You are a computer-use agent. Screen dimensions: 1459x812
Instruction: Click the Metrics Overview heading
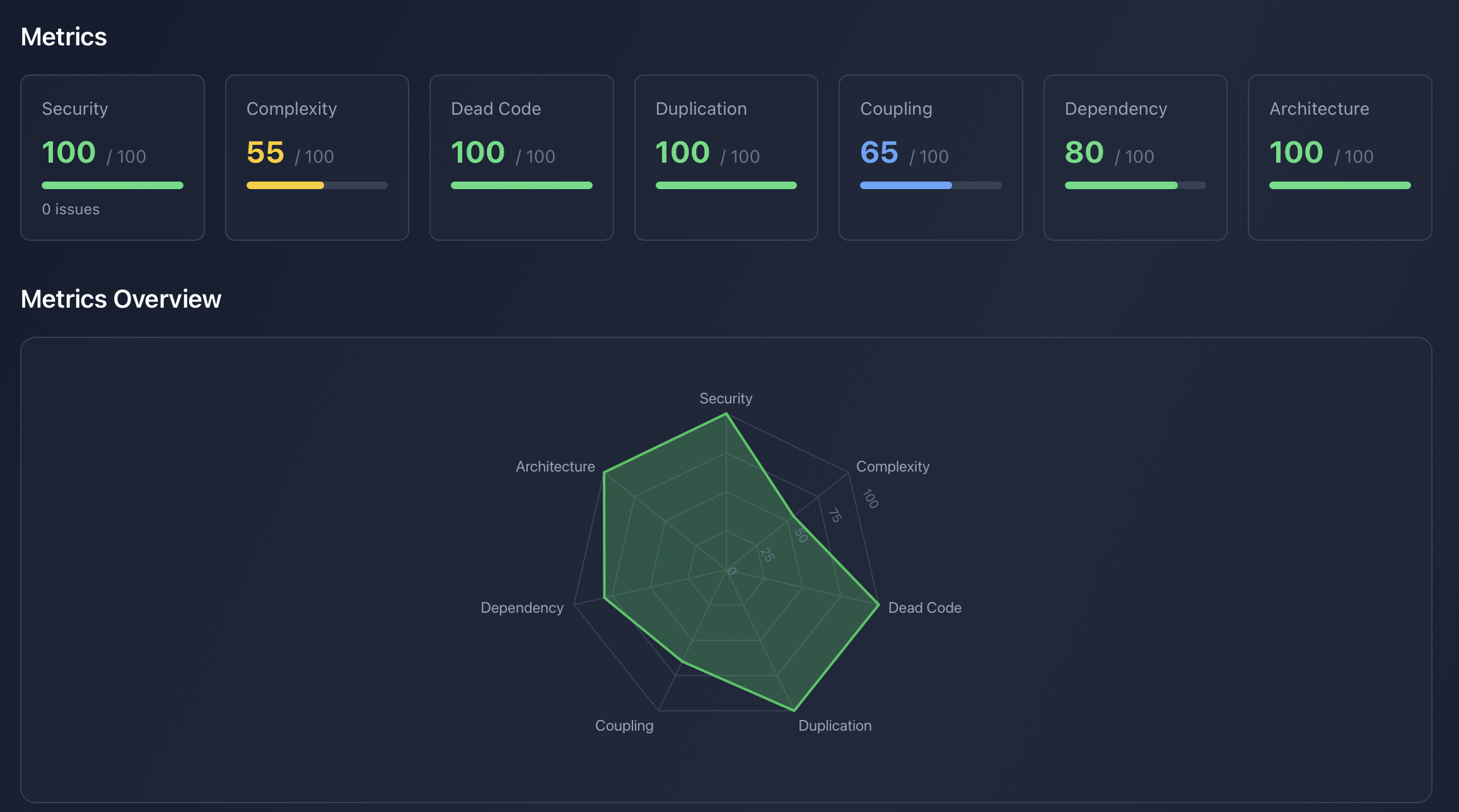pos(121,299)
